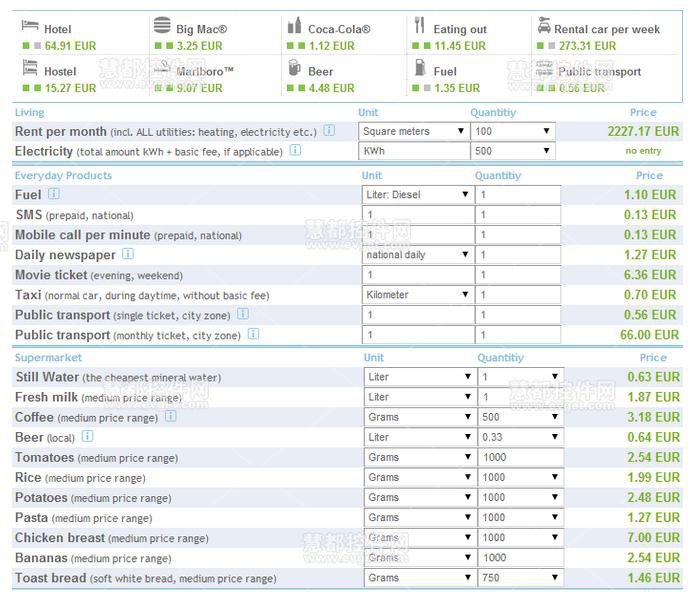Click the Public transport top label
The image size is (696, 603).
(599, 72)
